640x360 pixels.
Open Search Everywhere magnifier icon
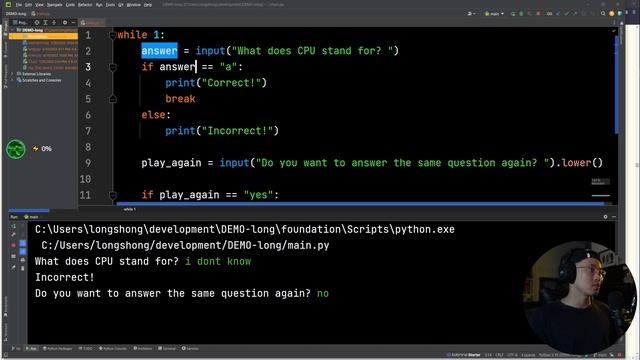(603, 14)
